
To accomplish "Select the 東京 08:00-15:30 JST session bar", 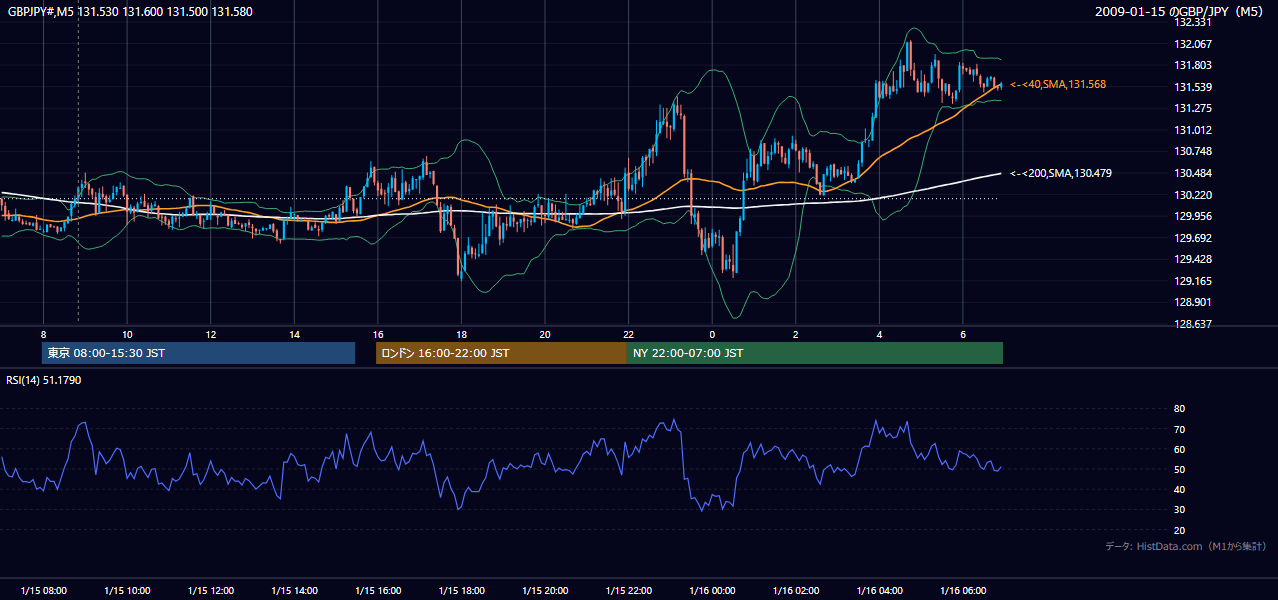I will tap(198, 353).
